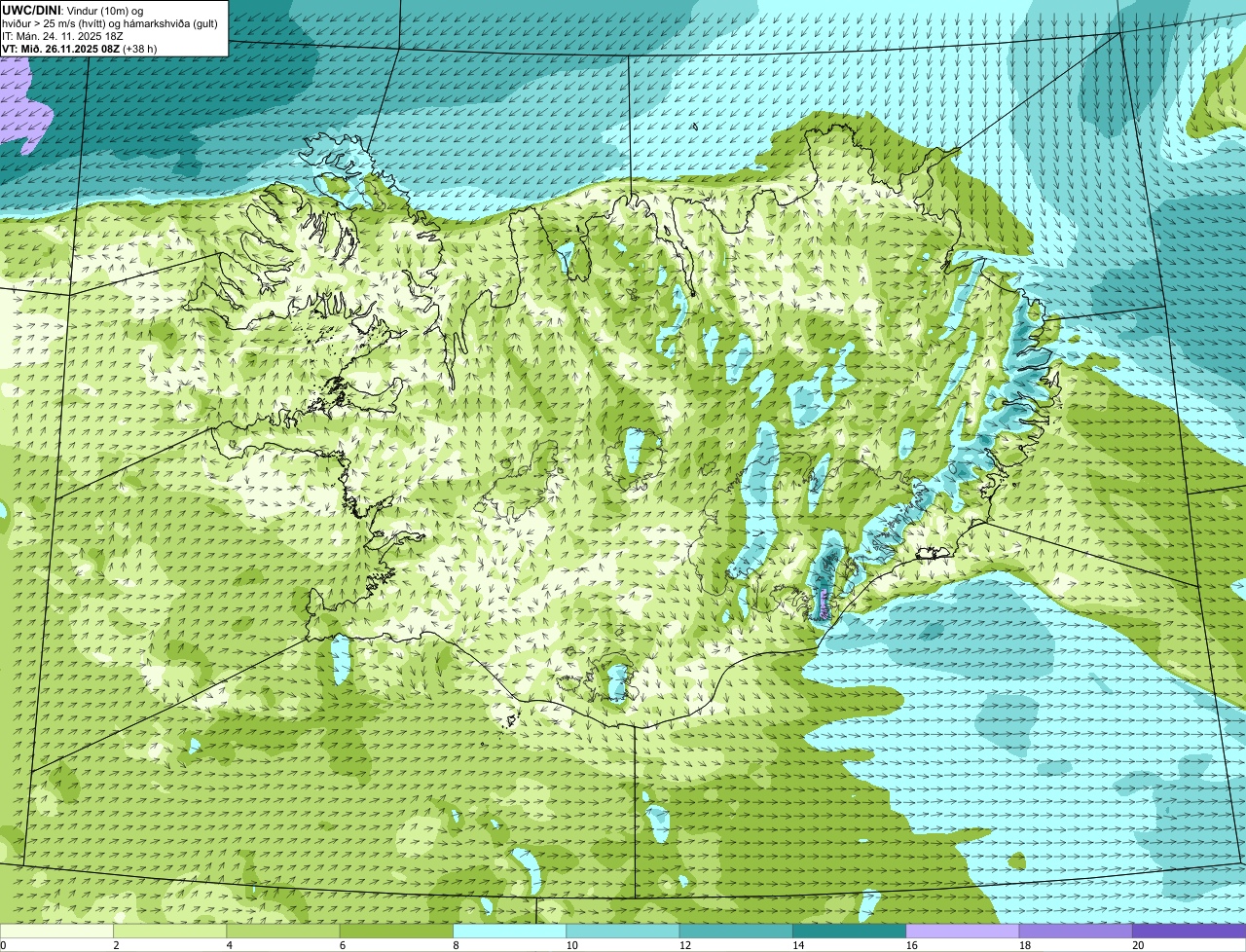Click the '6' scale label
The image size is (1246, 952).
pos(343,945)
